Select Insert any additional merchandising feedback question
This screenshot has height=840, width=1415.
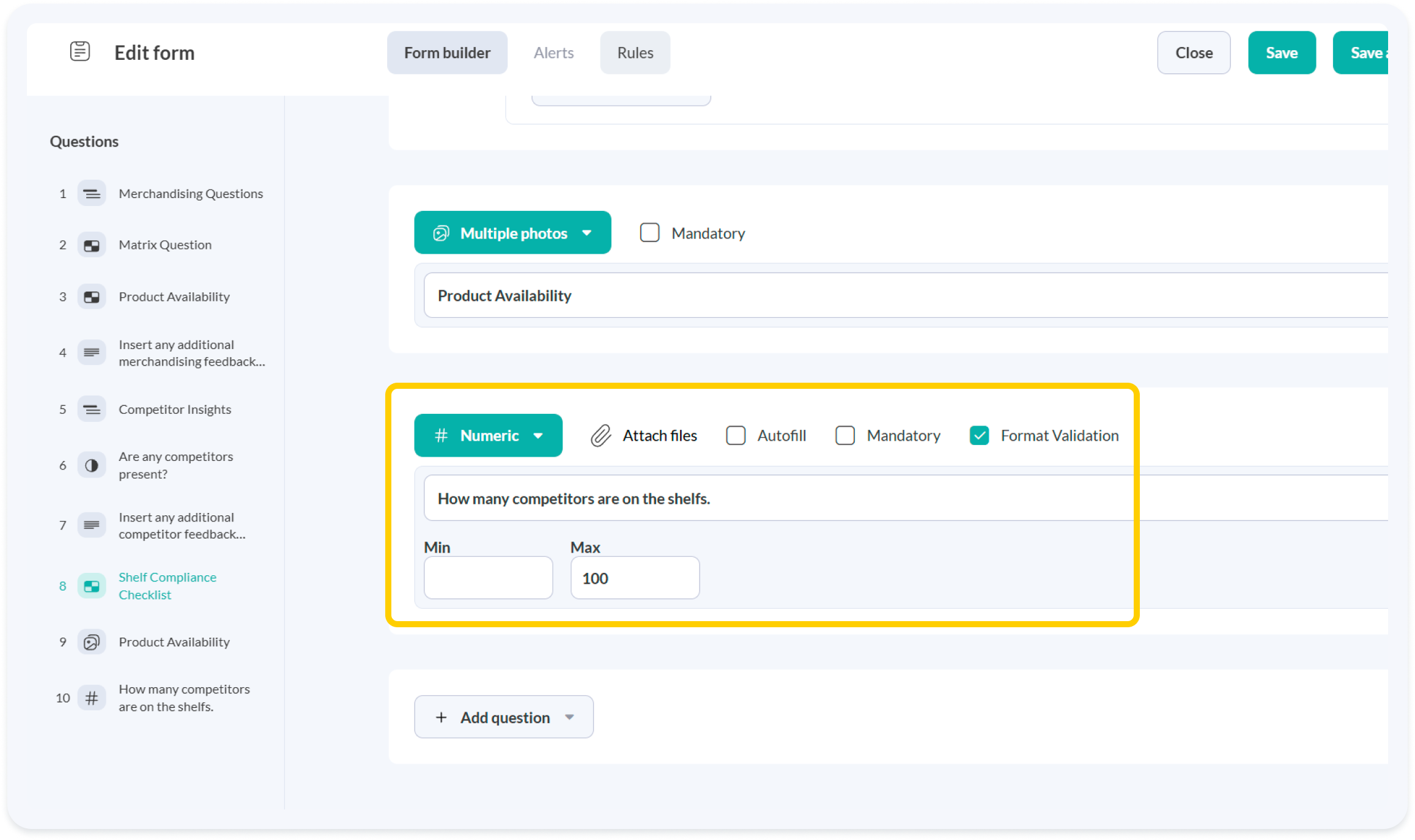(x=192, y=353)
